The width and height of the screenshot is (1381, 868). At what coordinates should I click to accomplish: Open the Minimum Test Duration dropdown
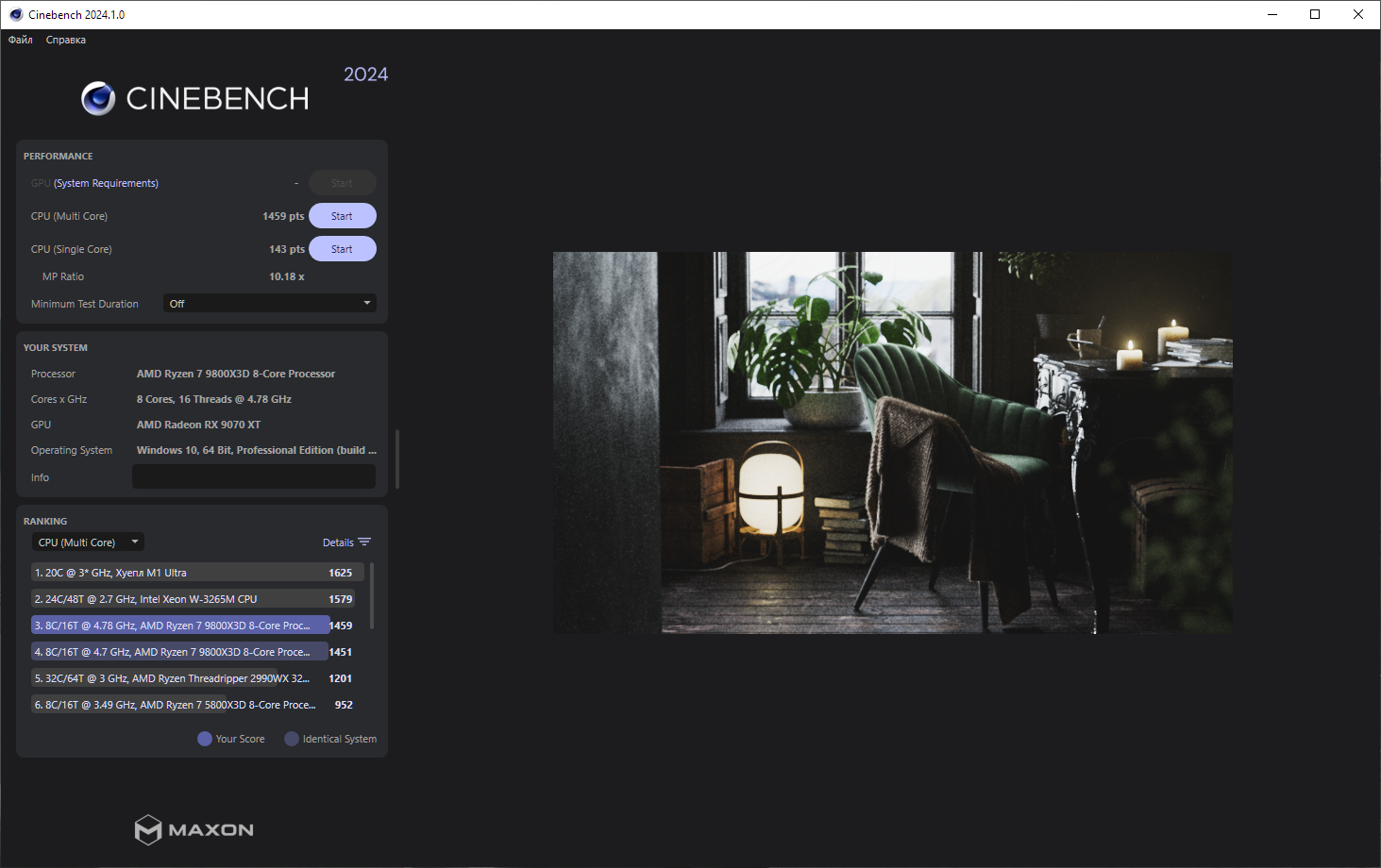pos(270,304)
